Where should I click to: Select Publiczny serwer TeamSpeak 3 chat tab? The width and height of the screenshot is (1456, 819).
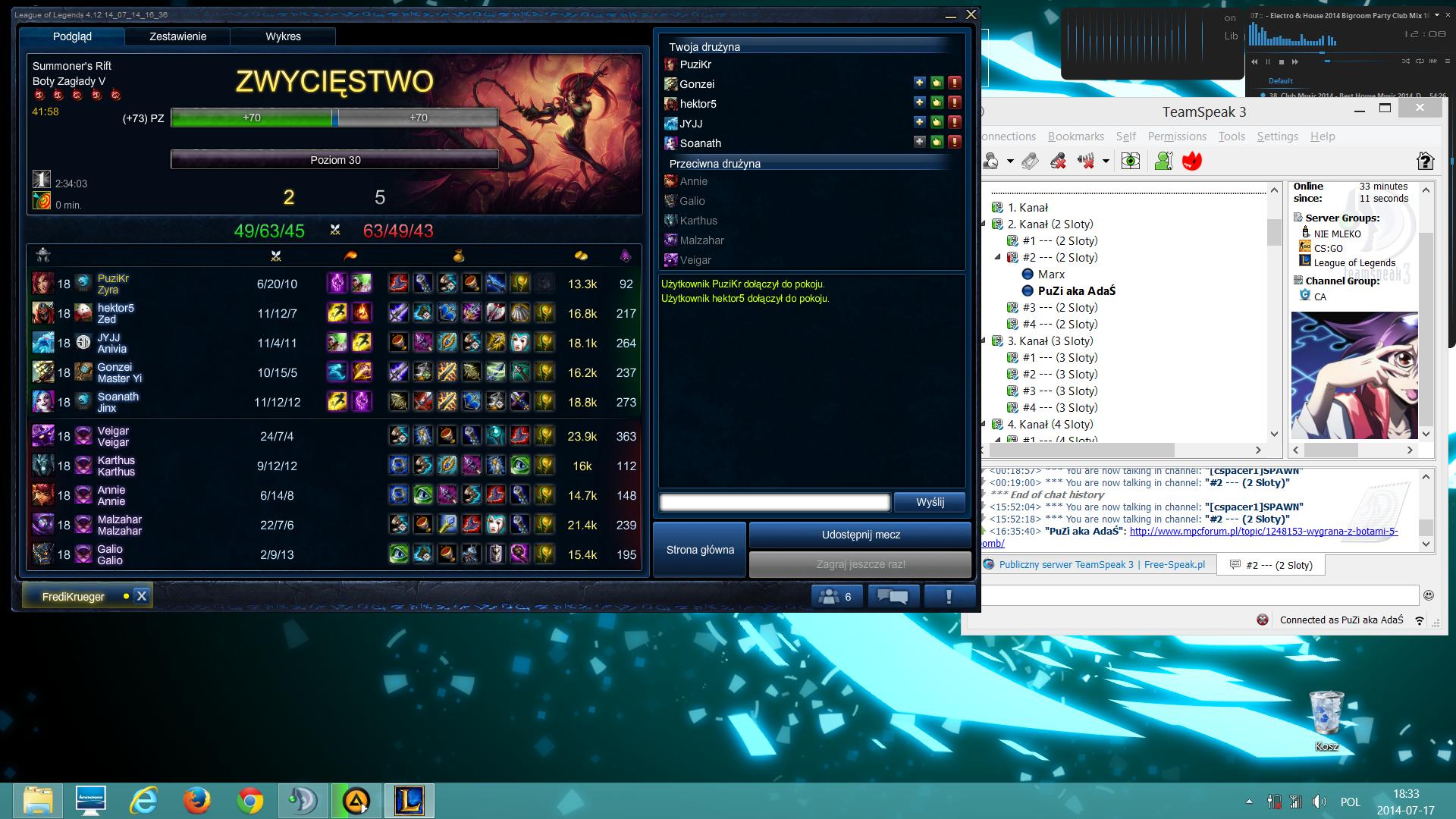coord(1098,564)
